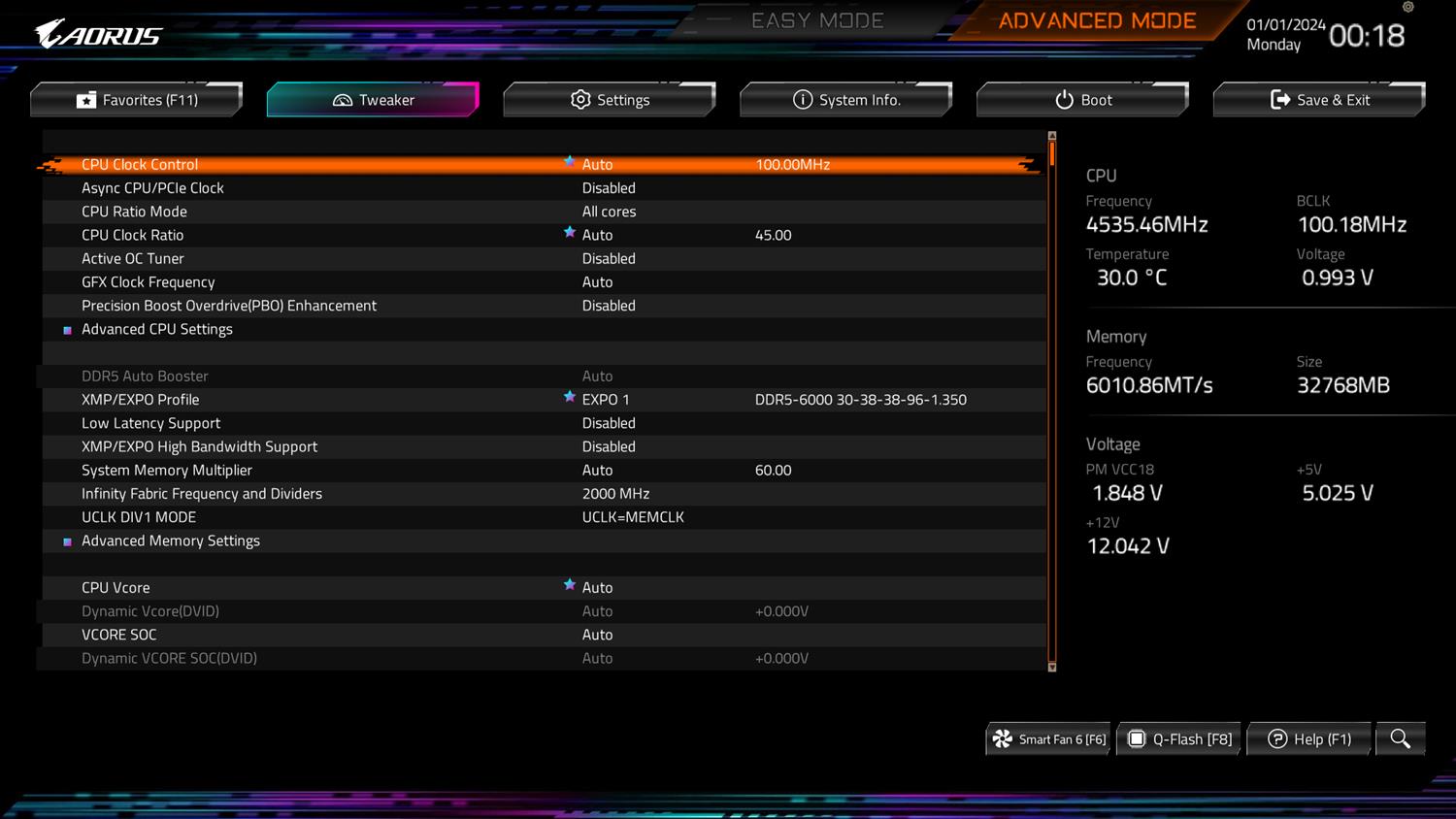Select the Infinity Fabric Frequency 2000 MHz value
The height and width of the screenshot is (819, 1456).
pos(615,494)
